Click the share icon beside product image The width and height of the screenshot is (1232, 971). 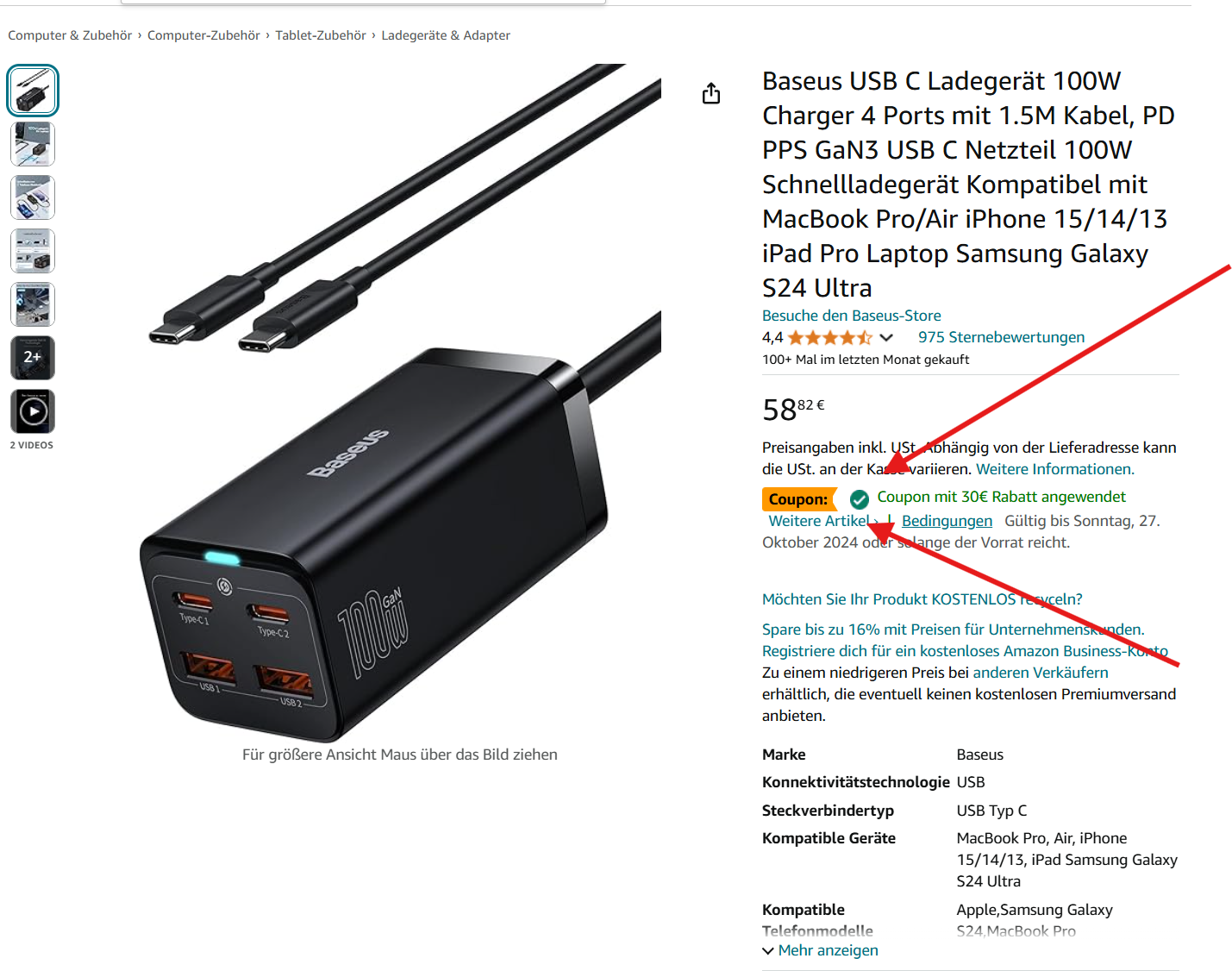(711, 93)
